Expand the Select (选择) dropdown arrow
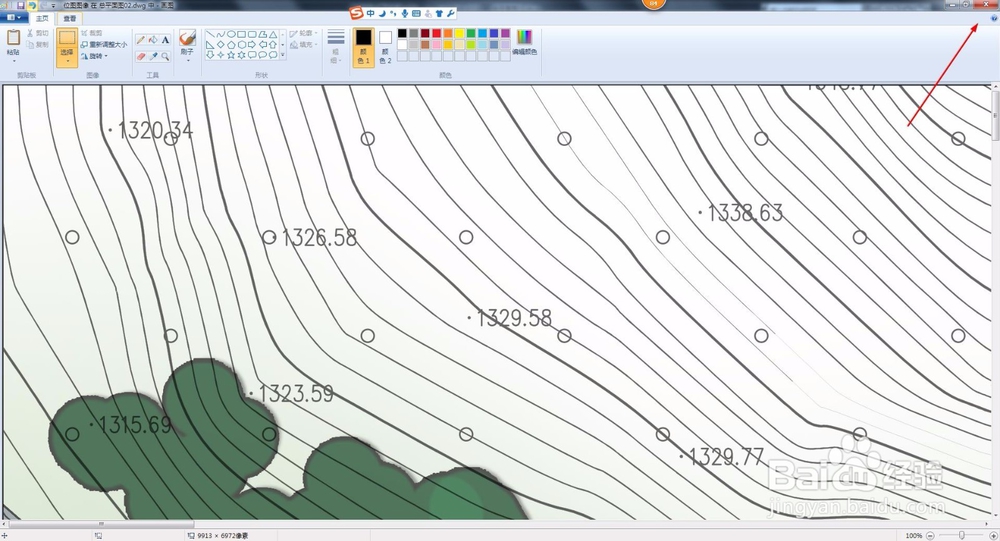 67,61
